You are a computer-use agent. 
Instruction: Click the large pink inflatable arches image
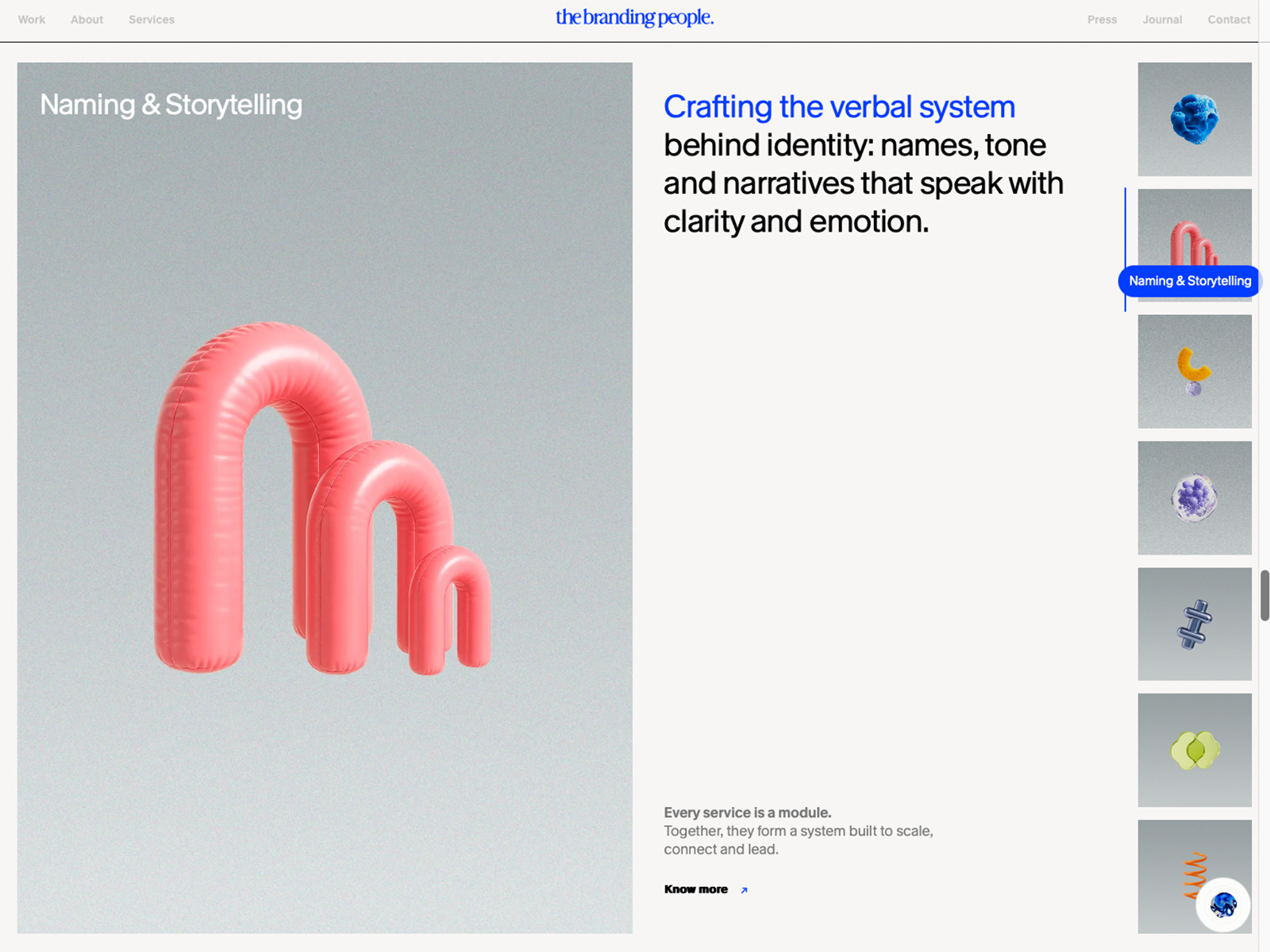click(325, 497)
